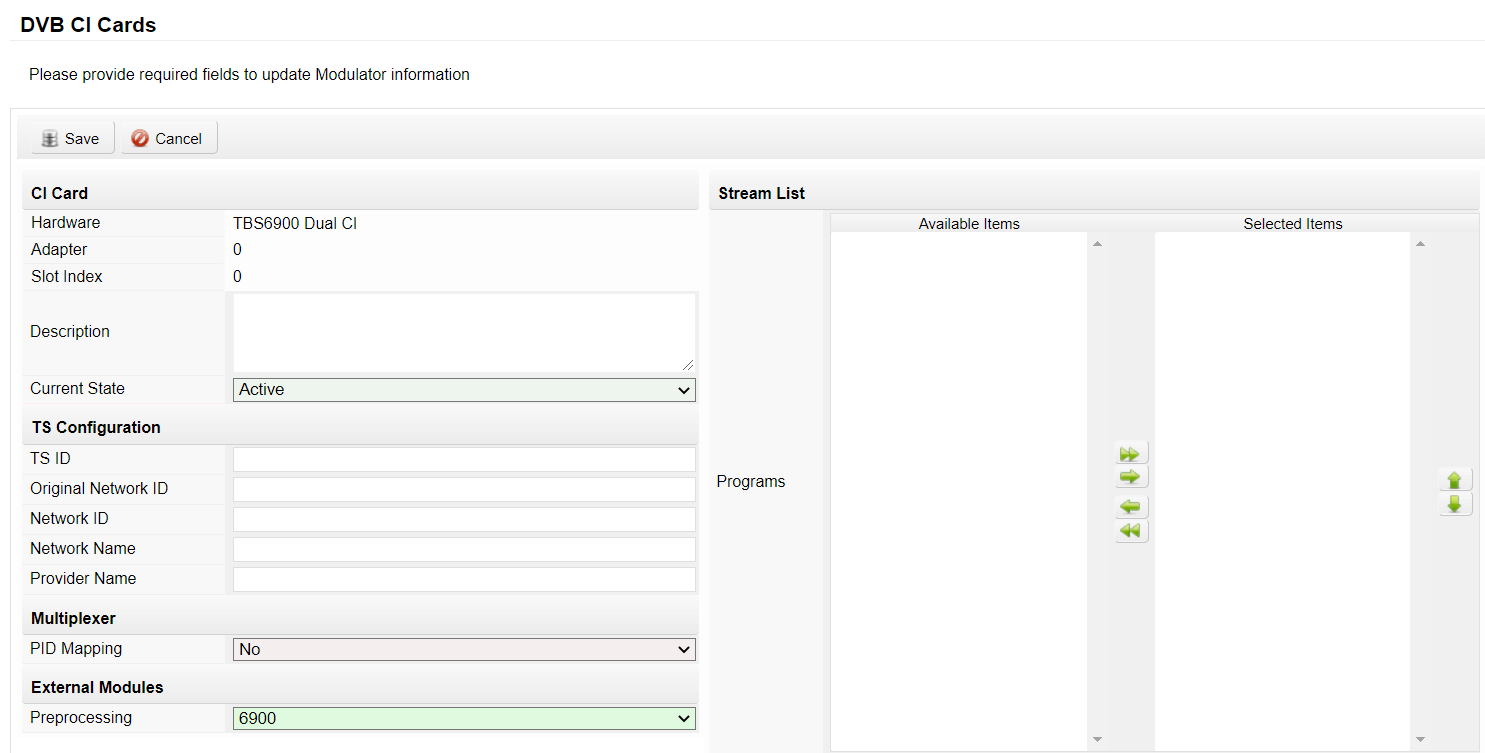Click the single right arrow to add selected program

[1131, 477]
